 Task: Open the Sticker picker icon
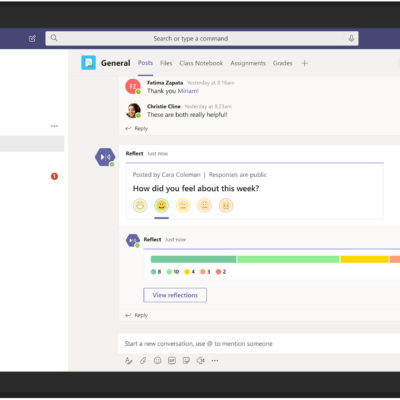click(186, 361)
